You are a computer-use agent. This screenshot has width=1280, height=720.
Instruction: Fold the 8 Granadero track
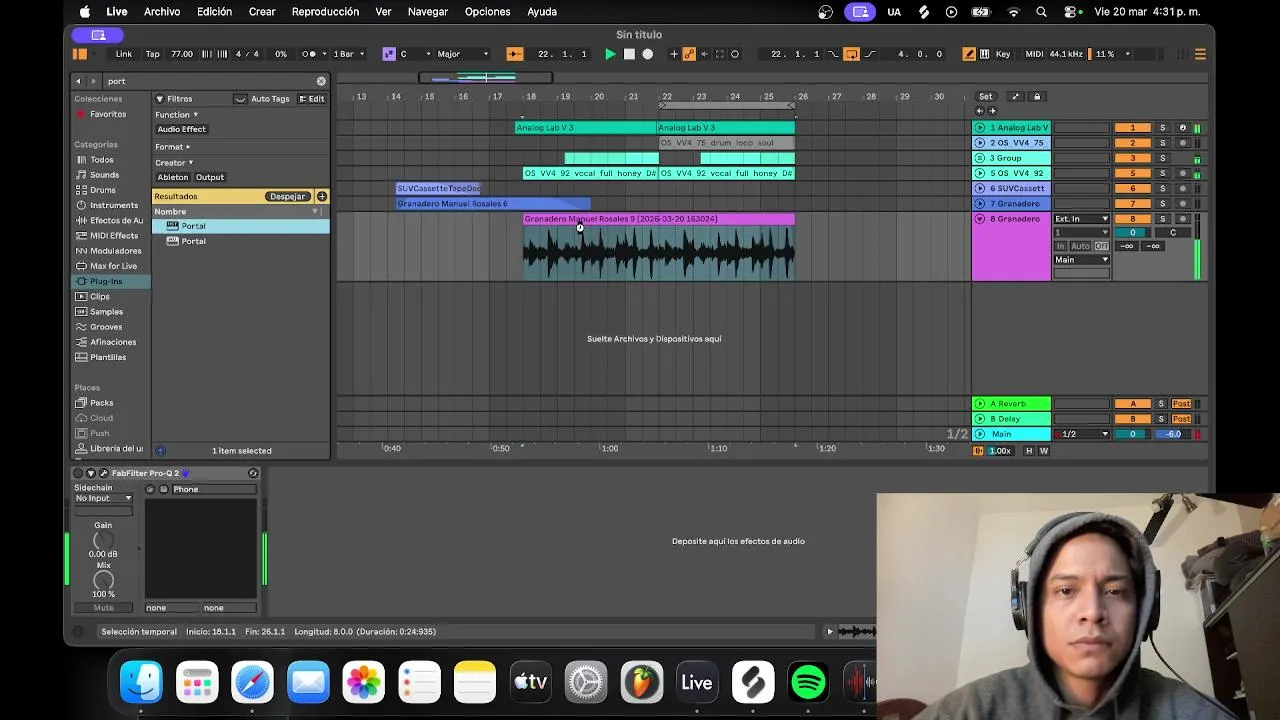tap(980, 219)
